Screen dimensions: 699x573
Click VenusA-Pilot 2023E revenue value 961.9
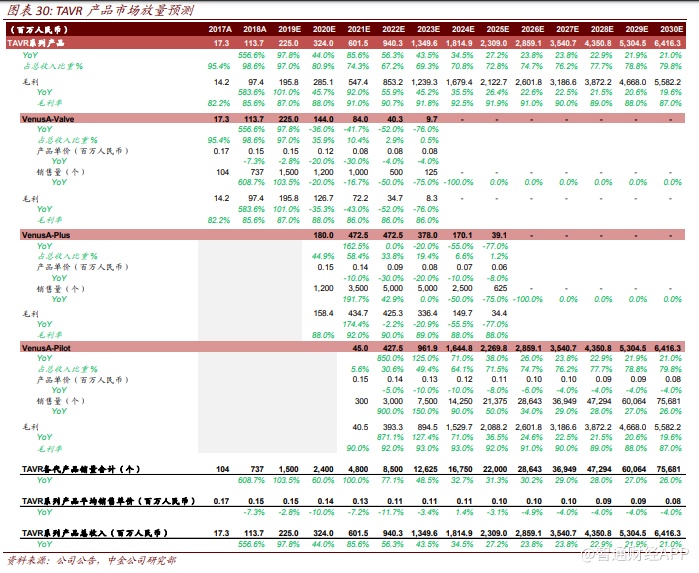pos(428,348)
